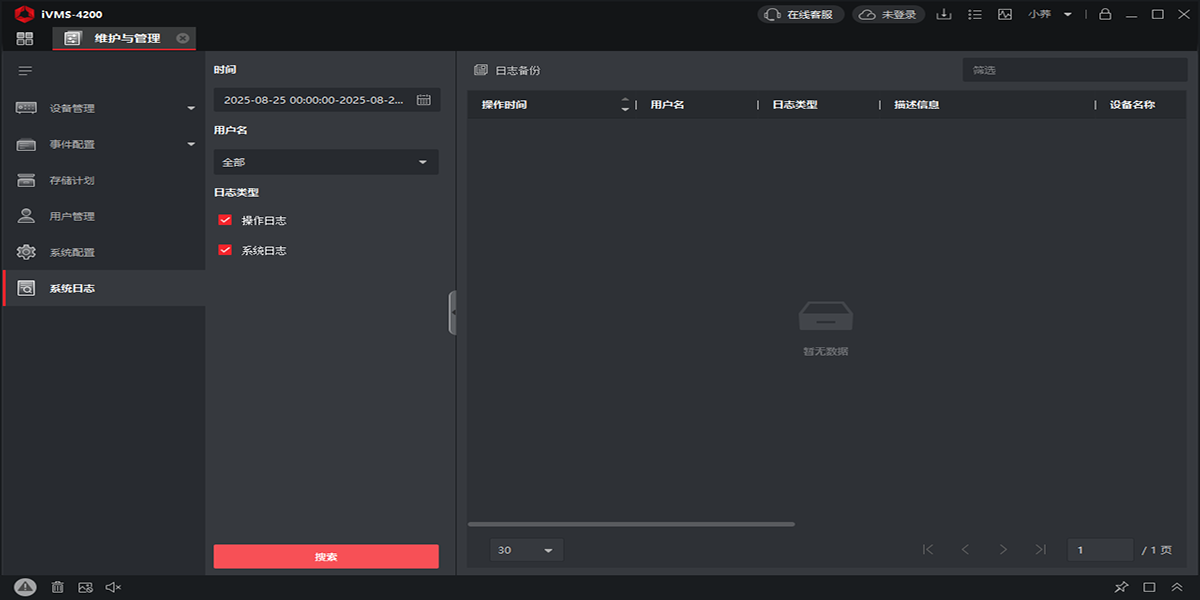Click the 未登录 cloud login button
Screen dimensions: 1200x600
[x=889, y=15]
